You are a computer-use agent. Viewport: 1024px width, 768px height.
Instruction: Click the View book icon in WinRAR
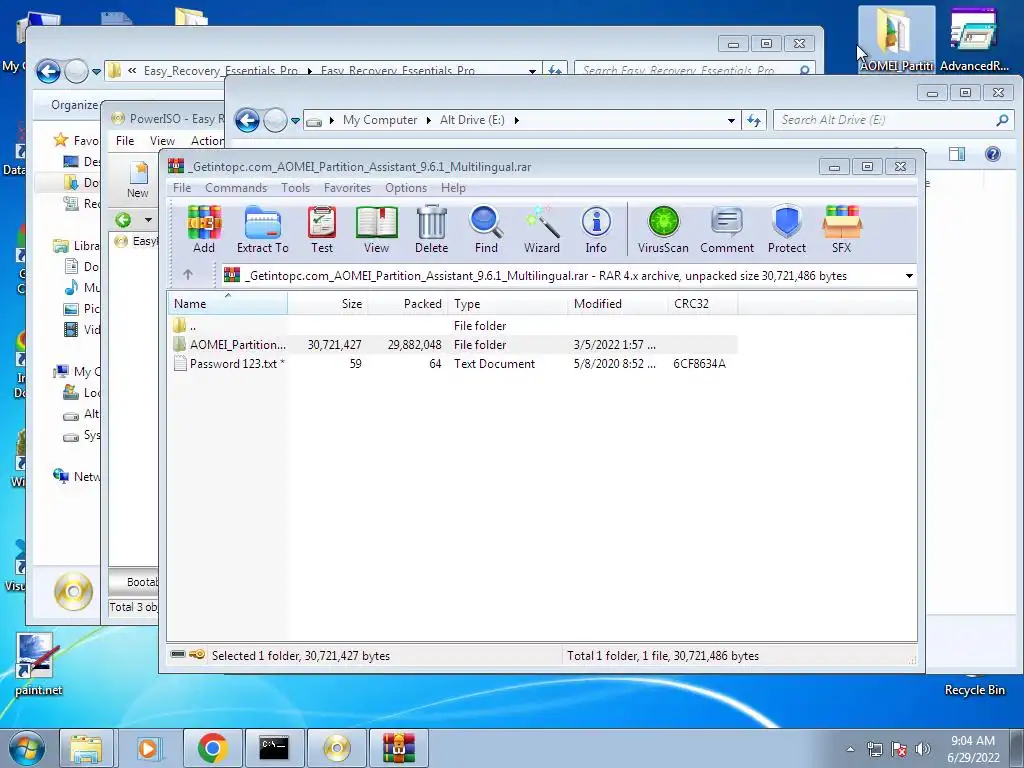(376, 229)
